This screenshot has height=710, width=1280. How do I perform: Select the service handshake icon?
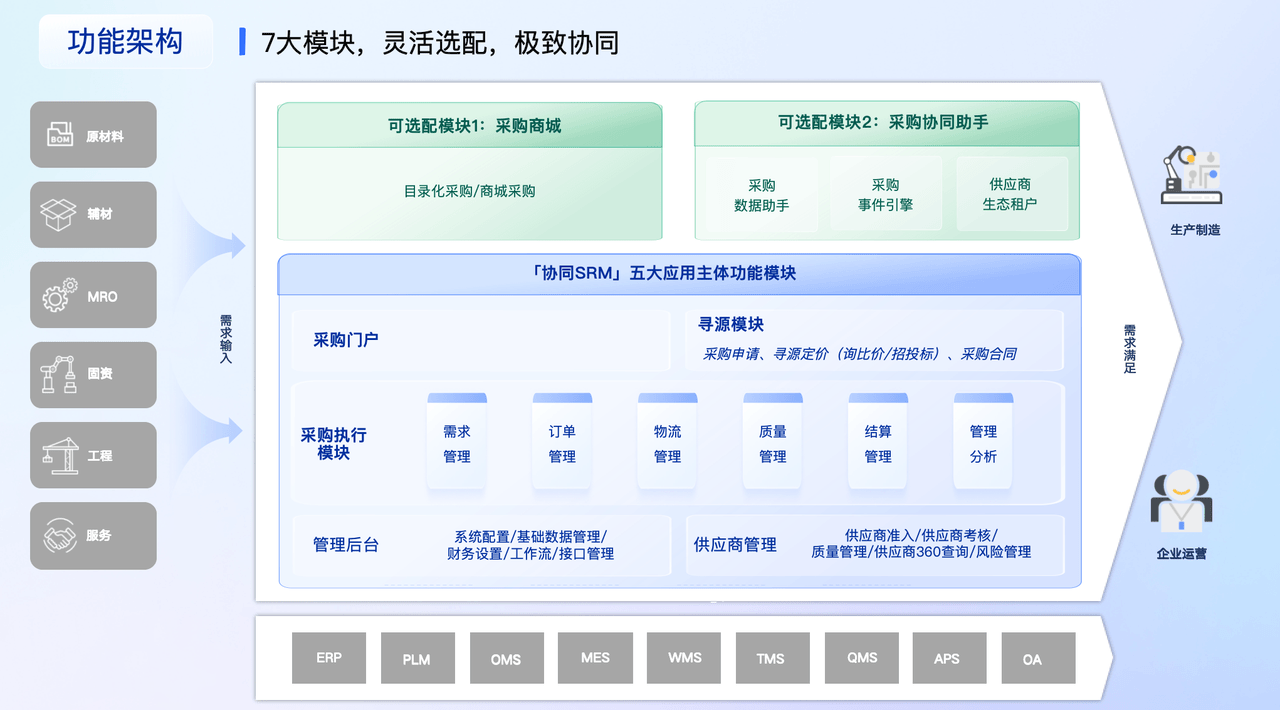click(x=59, y=536)
